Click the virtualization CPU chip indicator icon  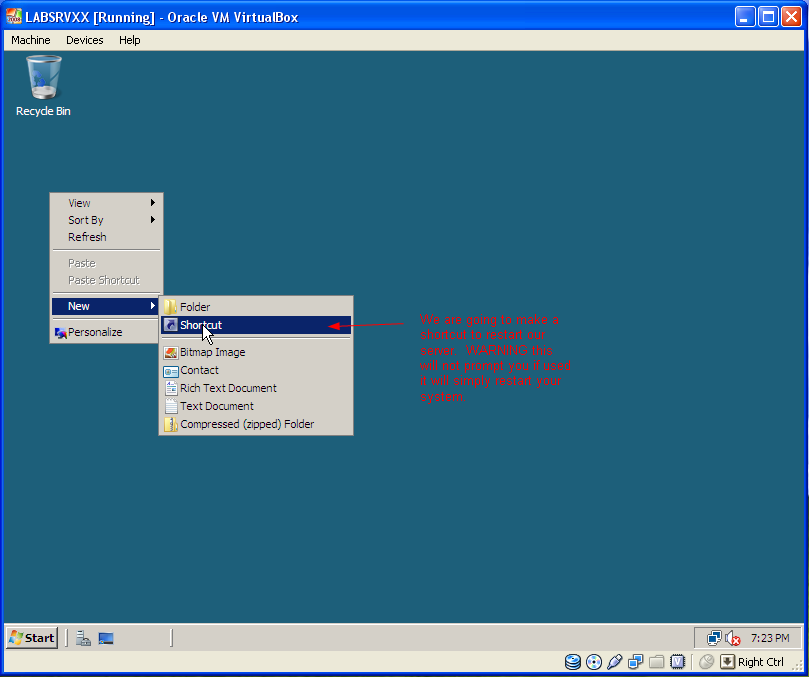click(x=677, y=662)
